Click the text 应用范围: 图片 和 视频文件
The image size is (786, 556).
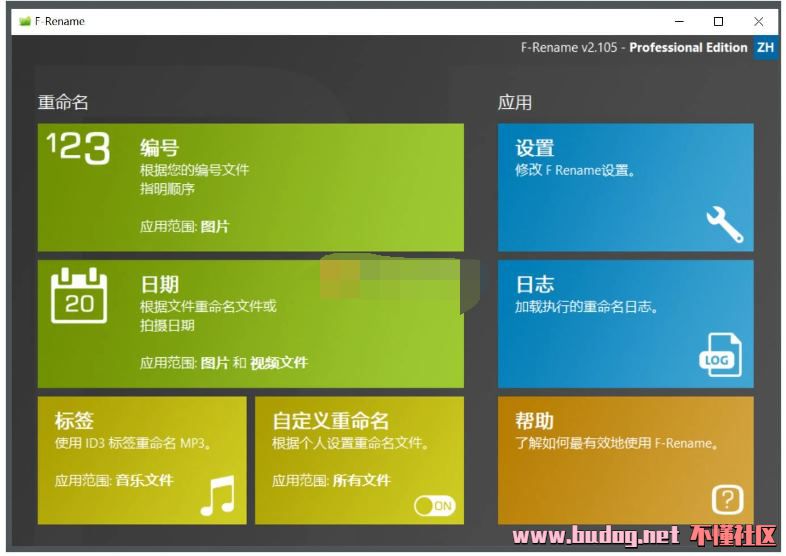pyautogui.click(x=224, y=362)
